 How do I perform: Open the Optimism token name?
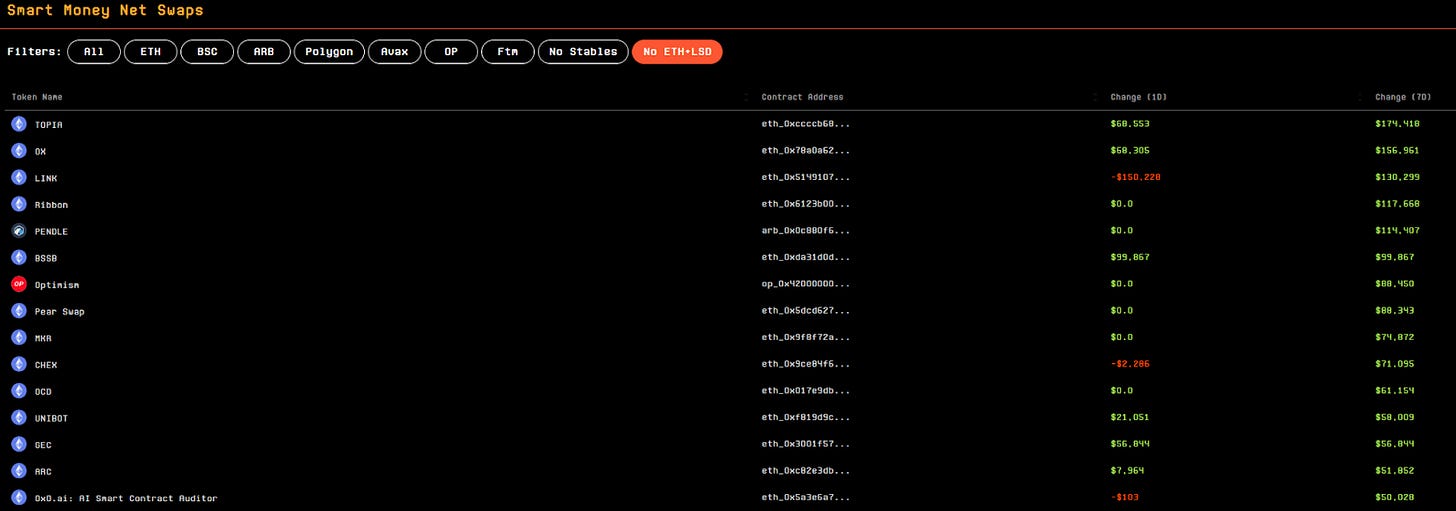[57, 285]
